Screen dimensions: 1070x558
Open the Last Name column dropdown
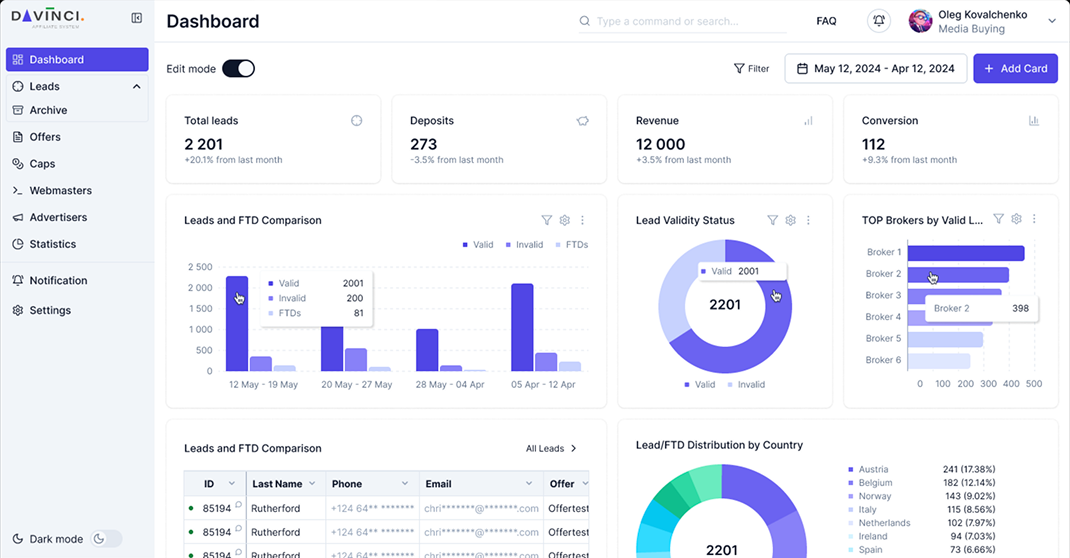312,484
